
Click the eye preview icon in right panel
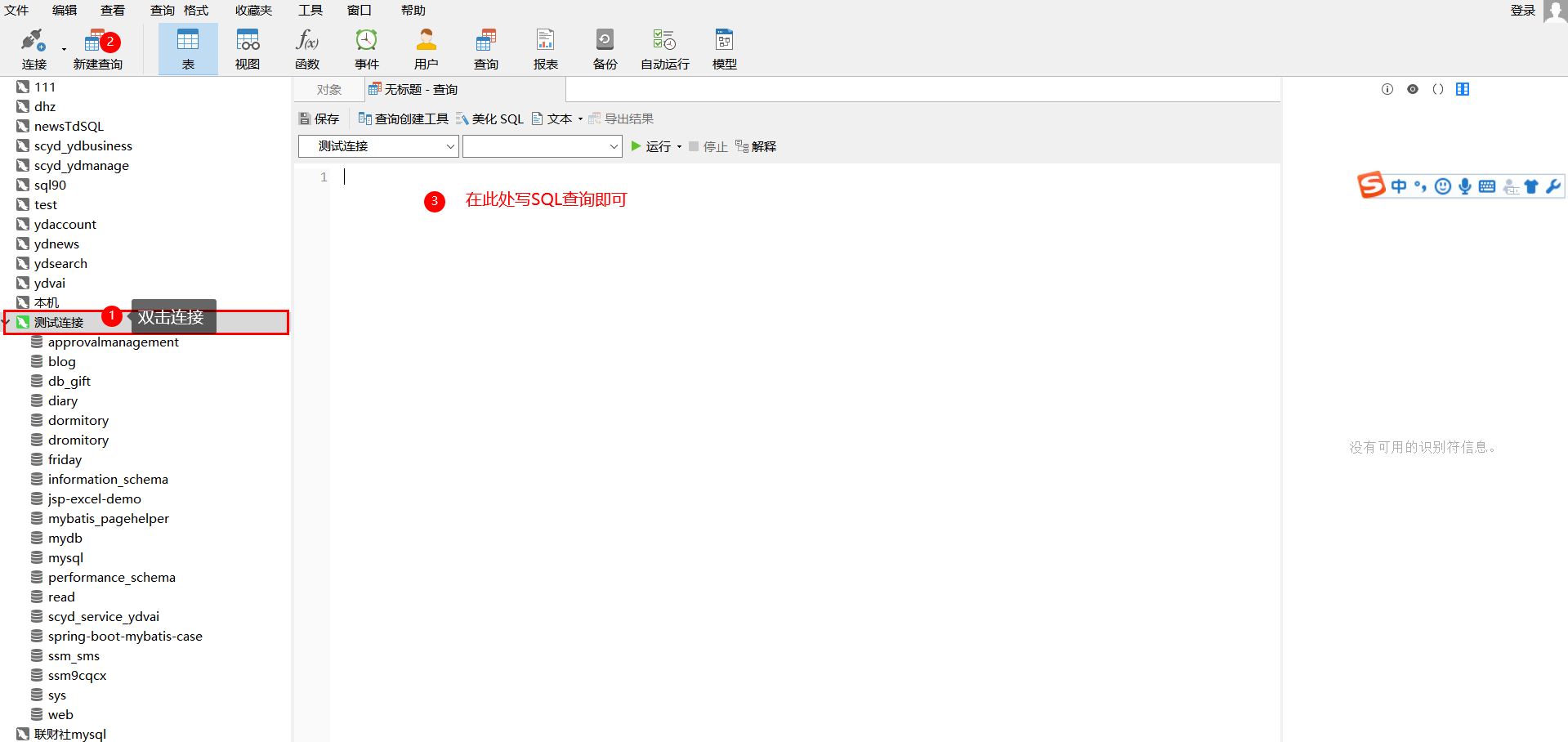click(x=1413, y=89)
